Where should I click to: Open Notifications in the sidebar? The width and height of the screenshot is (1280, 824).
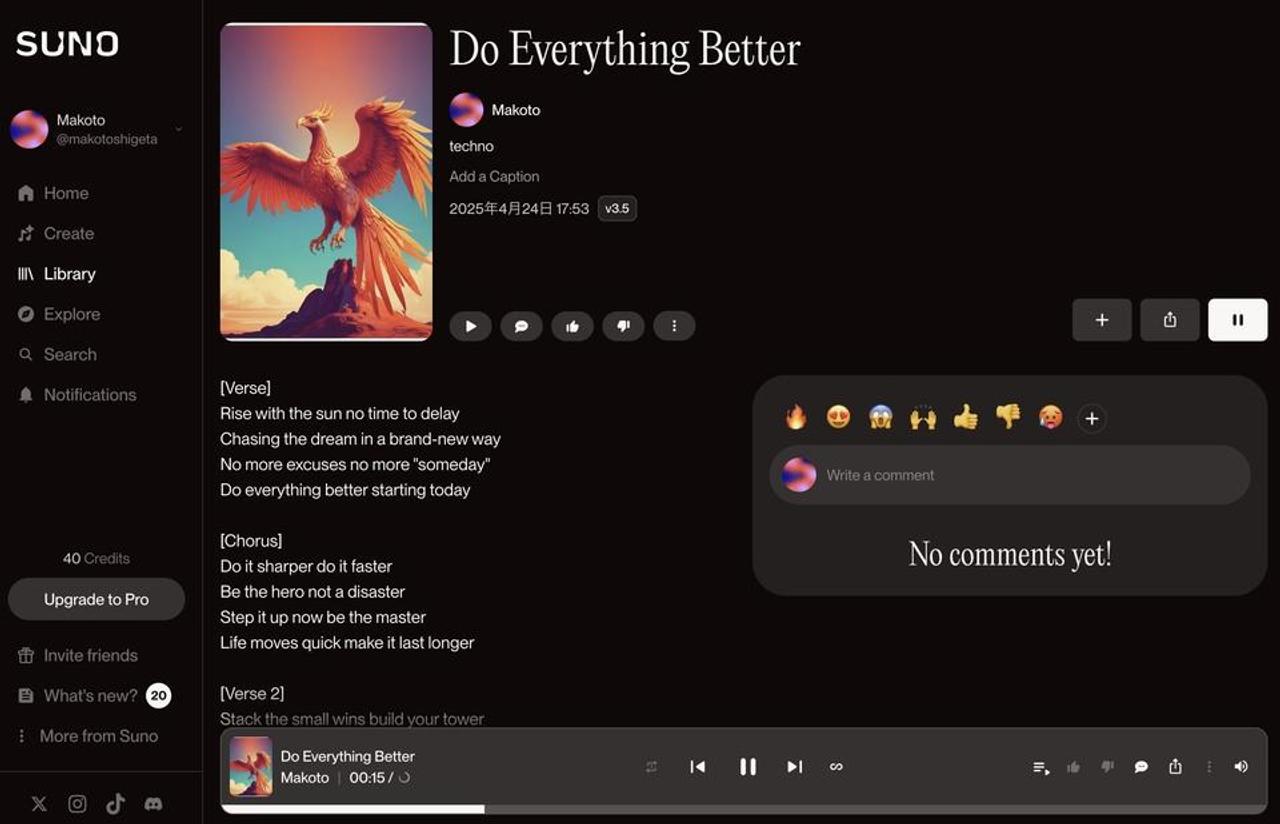(89, 394)
